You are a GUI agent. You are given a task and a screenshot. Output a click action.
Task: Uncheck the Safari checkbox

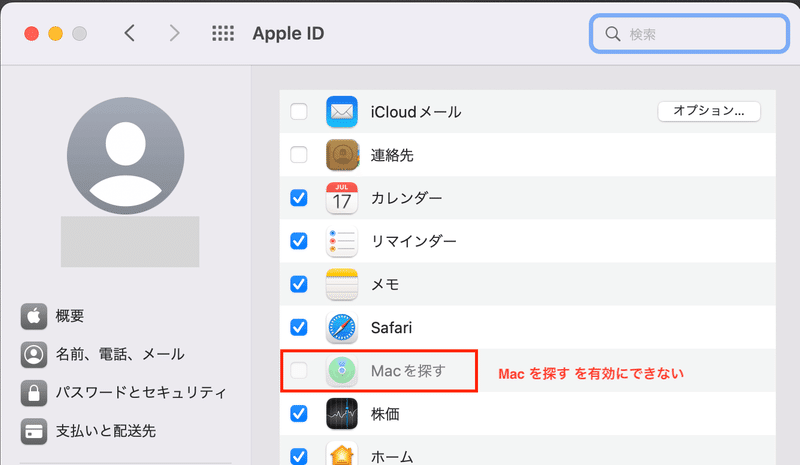(298, 327)
